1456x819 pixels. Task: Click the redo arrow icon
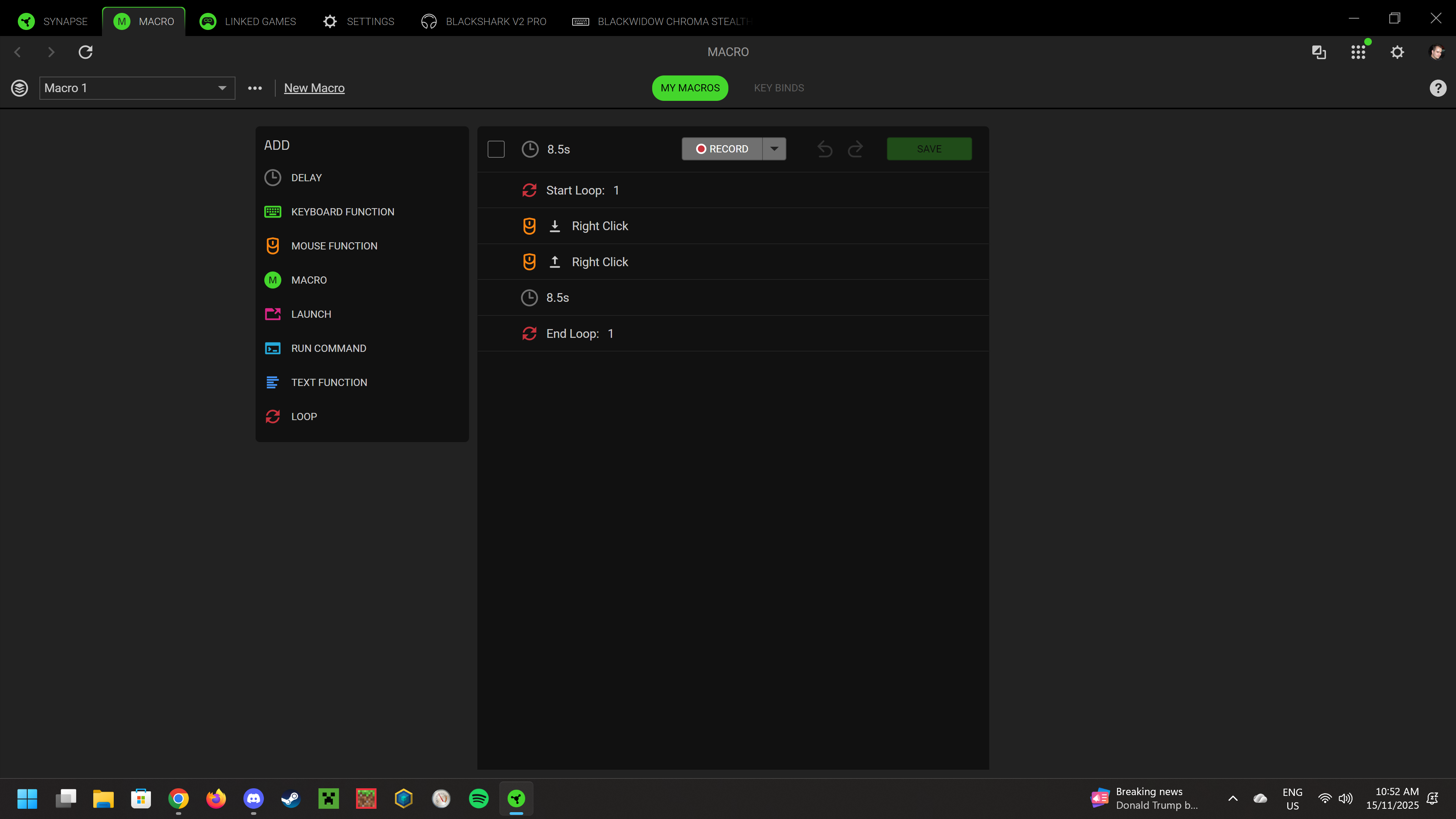pos(855,149)
